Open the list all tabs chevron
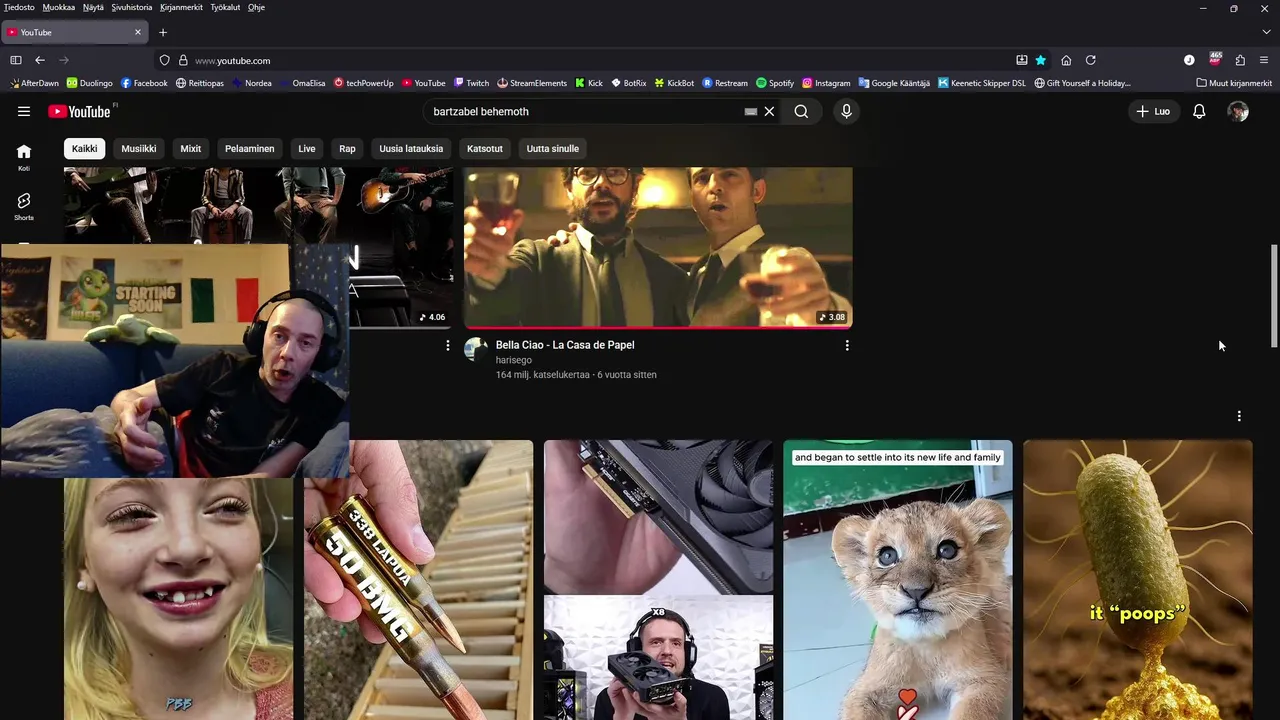The height and width of the screenshot is (720, 1280). [1266, 32]
